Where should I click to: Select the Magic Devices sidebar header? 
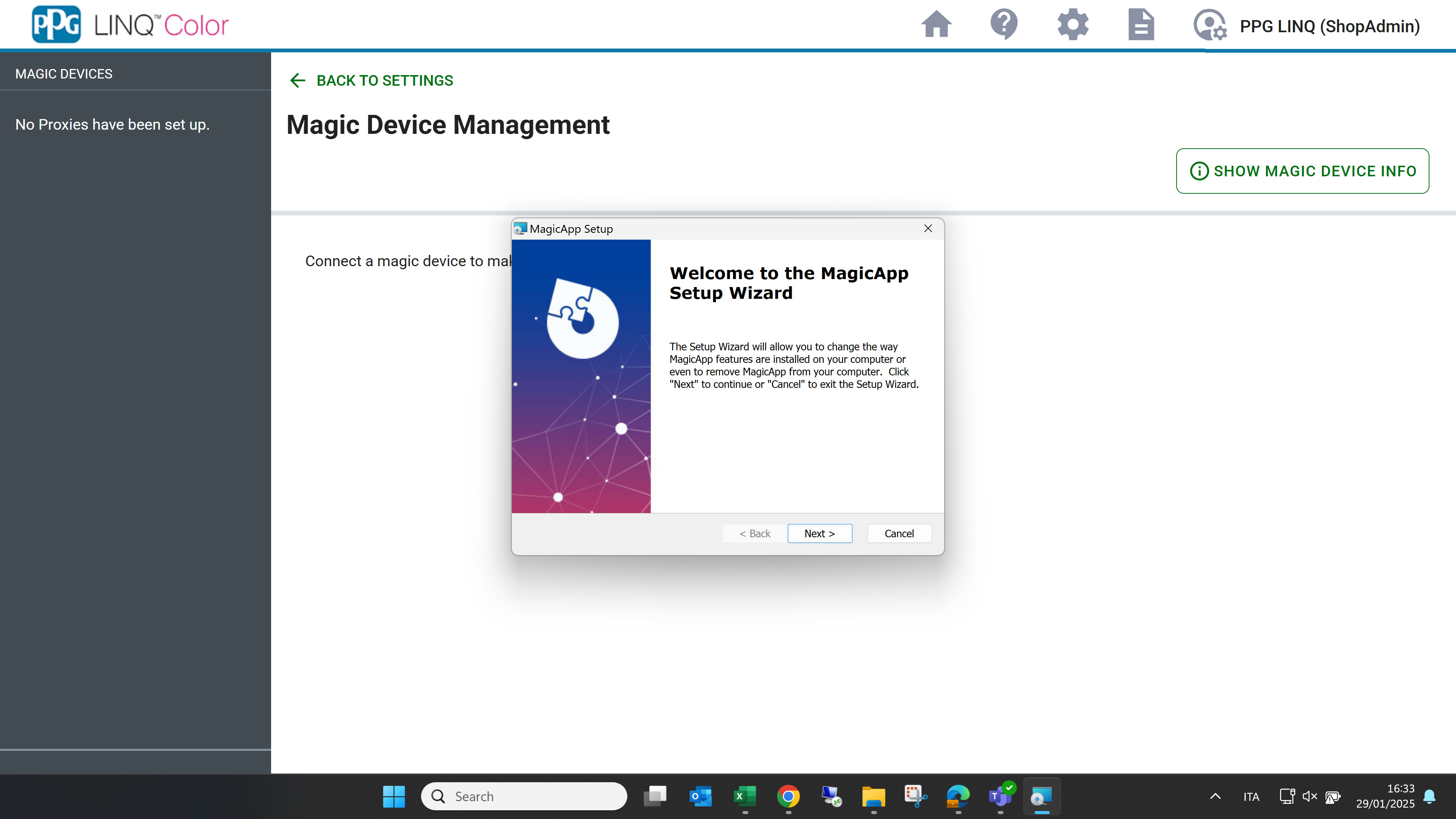point(64,74)
